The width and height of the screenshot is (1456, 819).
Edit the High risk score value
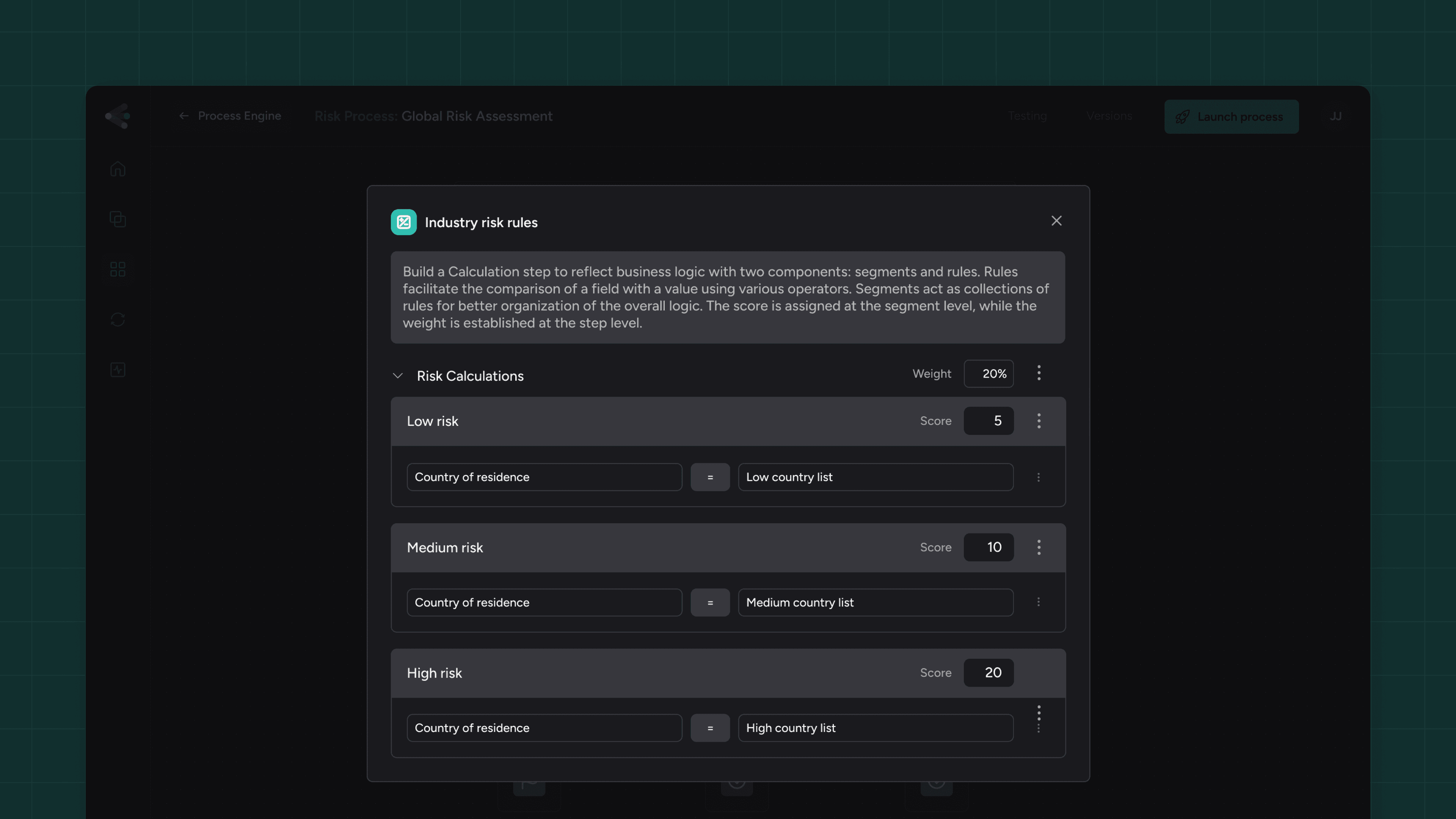[988, 673]
